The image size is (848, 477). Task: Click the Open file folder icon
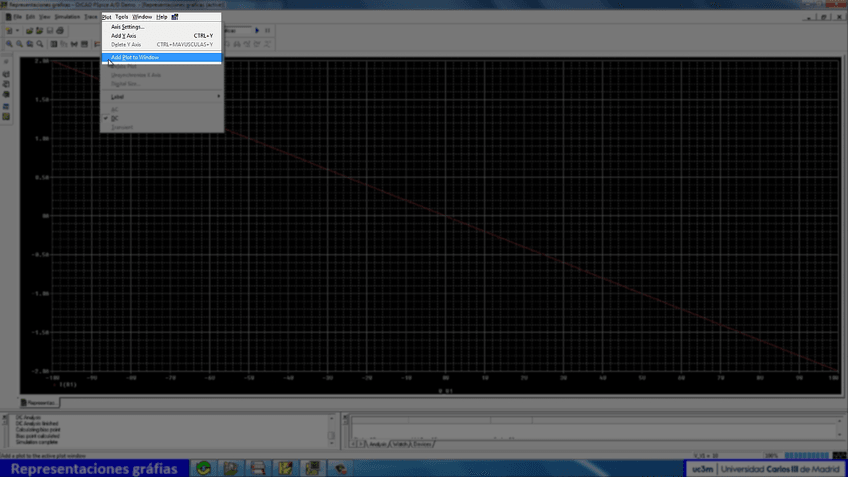point(30,31)
